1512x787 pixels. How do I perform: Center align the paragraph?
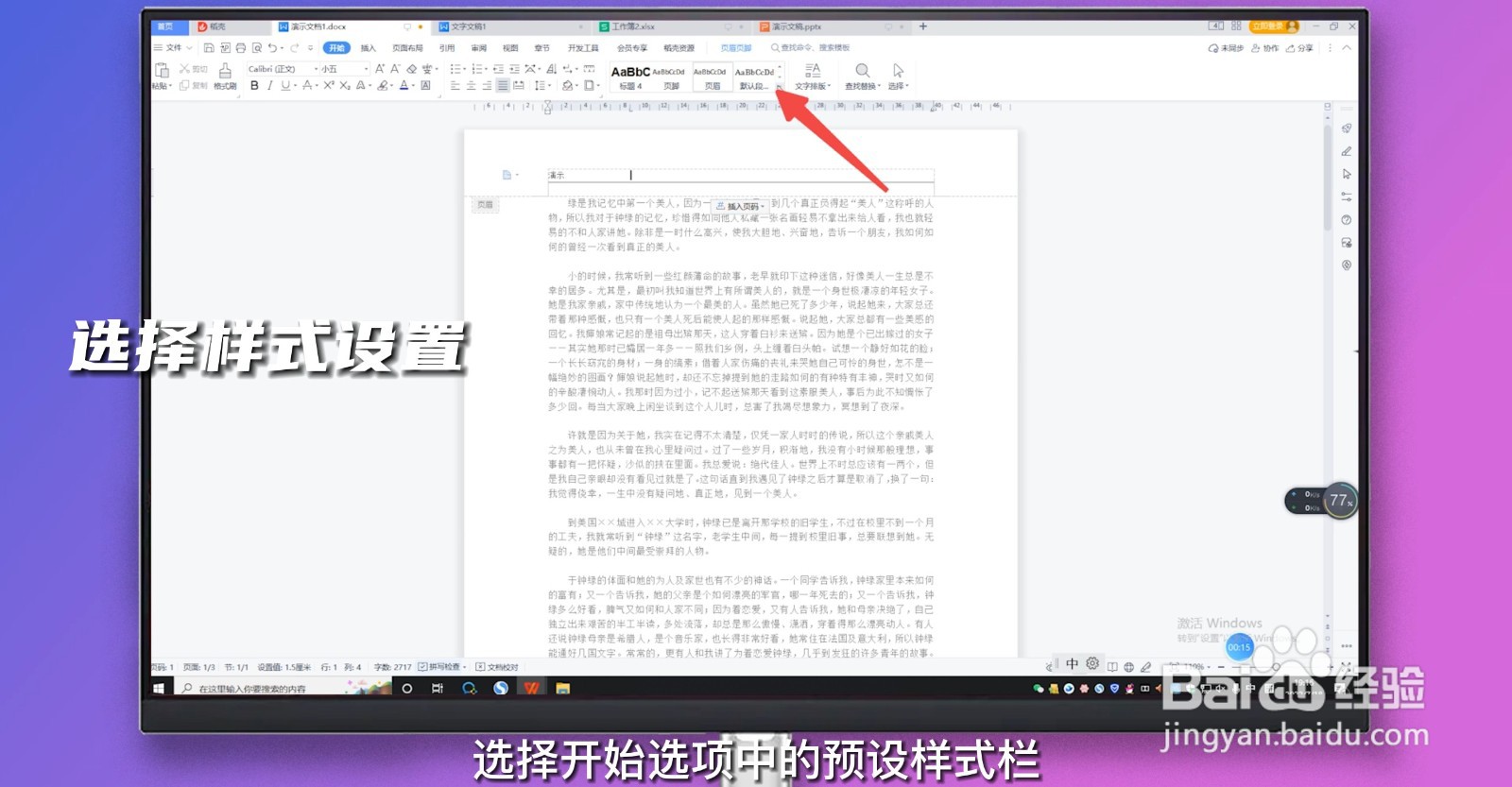coord(471,85)
